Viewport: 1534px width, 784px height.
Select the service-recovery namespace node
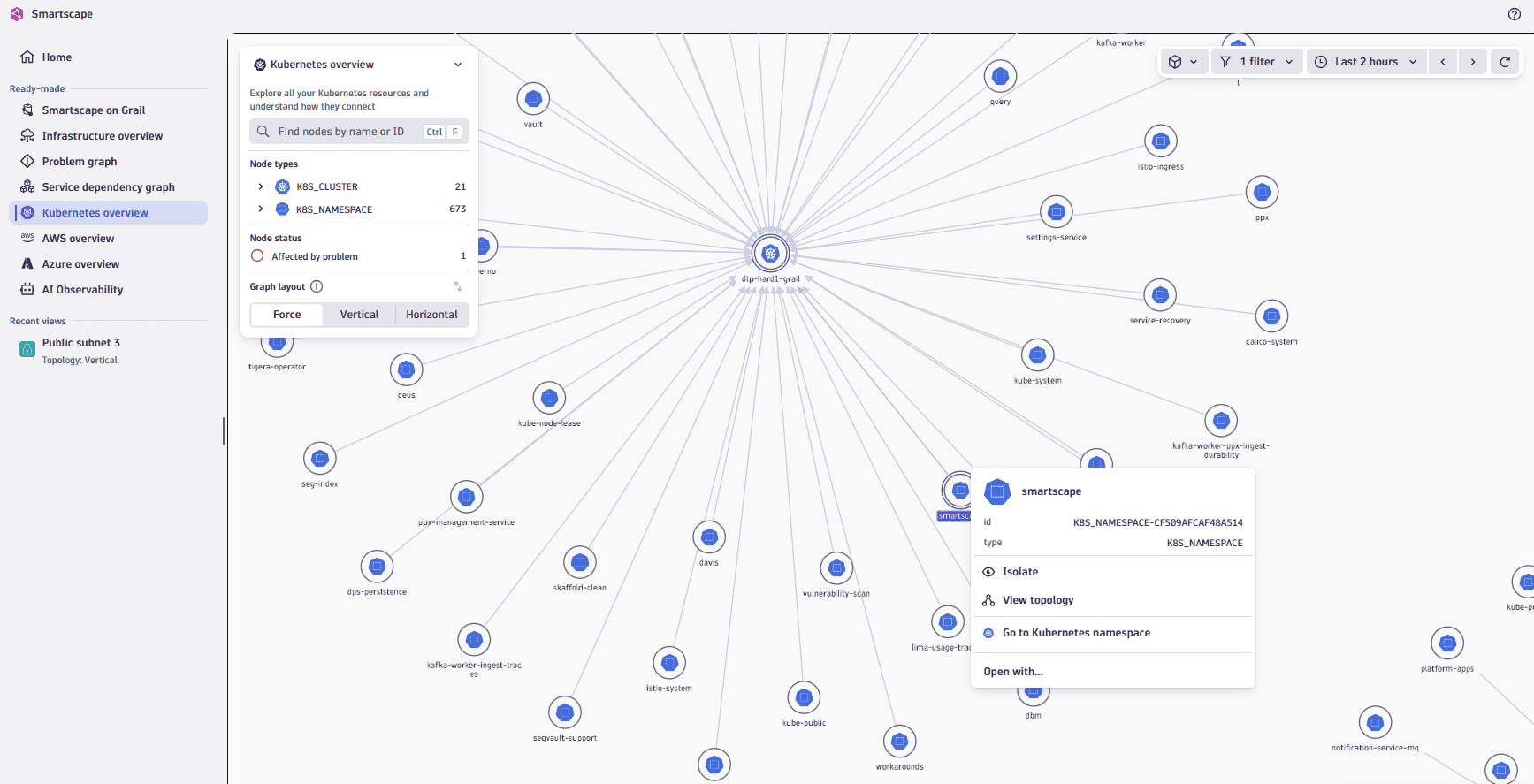pos(1160,295)
